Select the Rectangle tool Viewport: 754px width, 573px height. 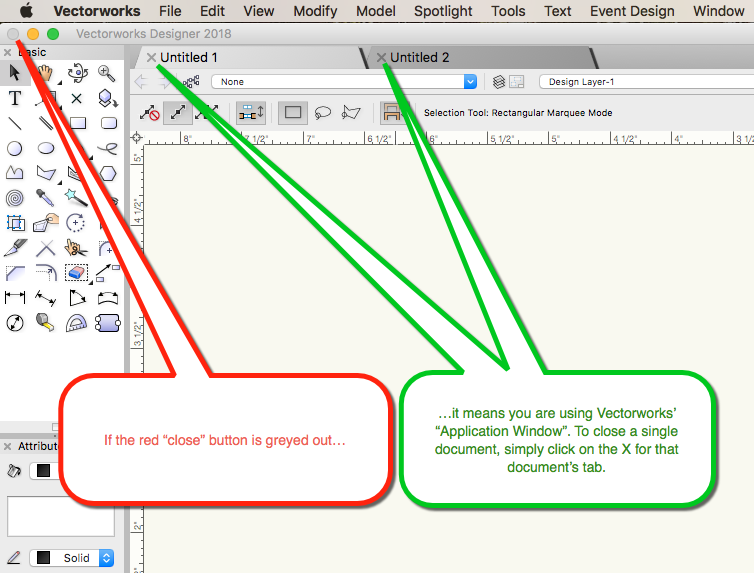(78, 124)
